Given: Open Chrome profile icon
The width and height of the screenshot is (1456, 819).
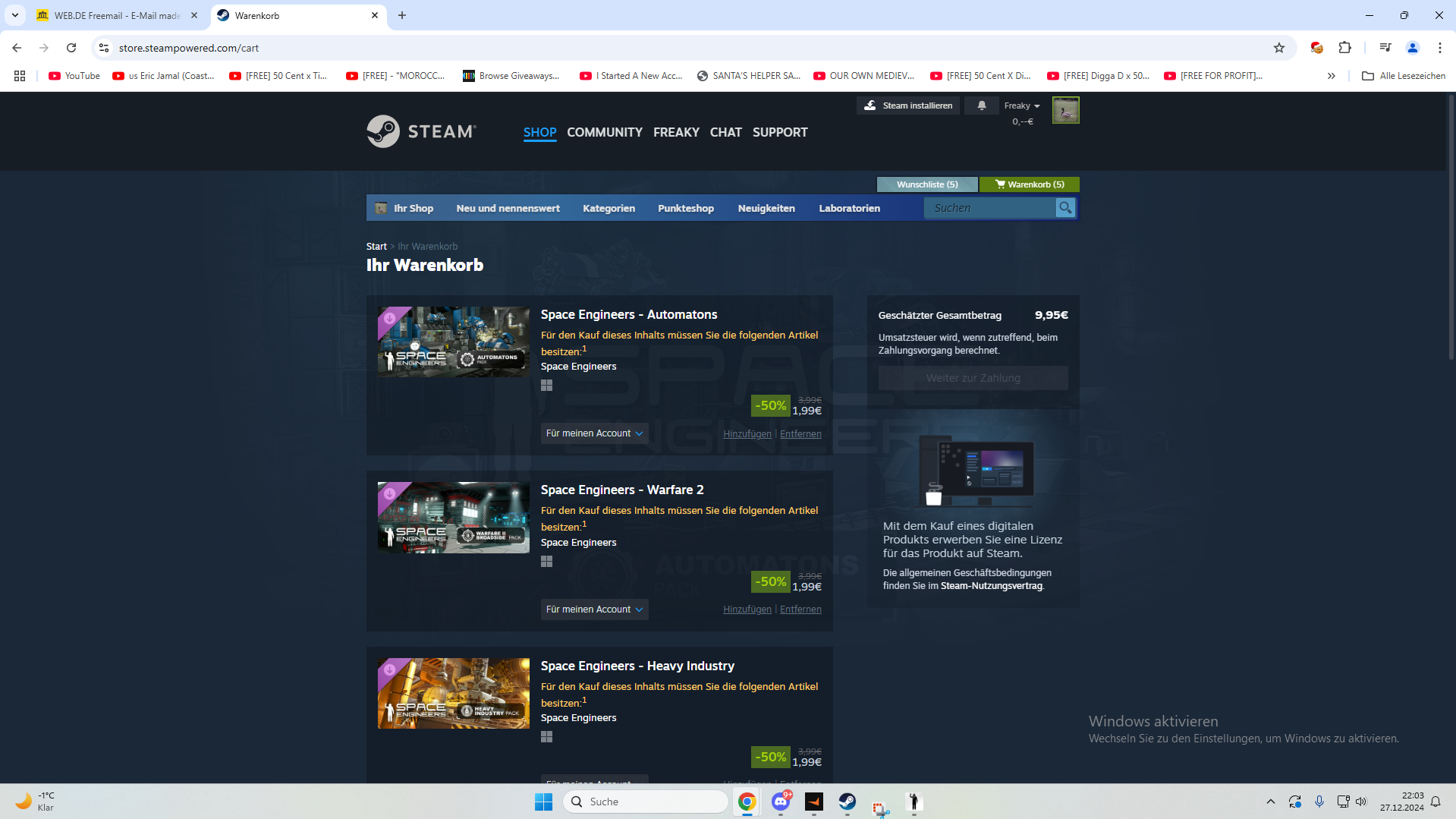Looking at the screenshot, I should [x=1412, y=48].
